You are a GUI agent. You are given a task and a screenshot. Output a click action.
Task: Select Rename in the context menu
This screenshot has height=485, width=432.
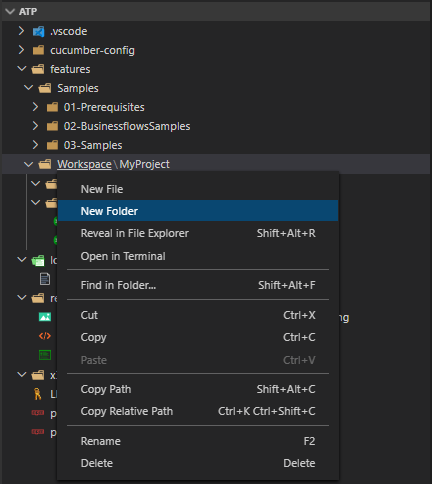(x=198, y=441)
